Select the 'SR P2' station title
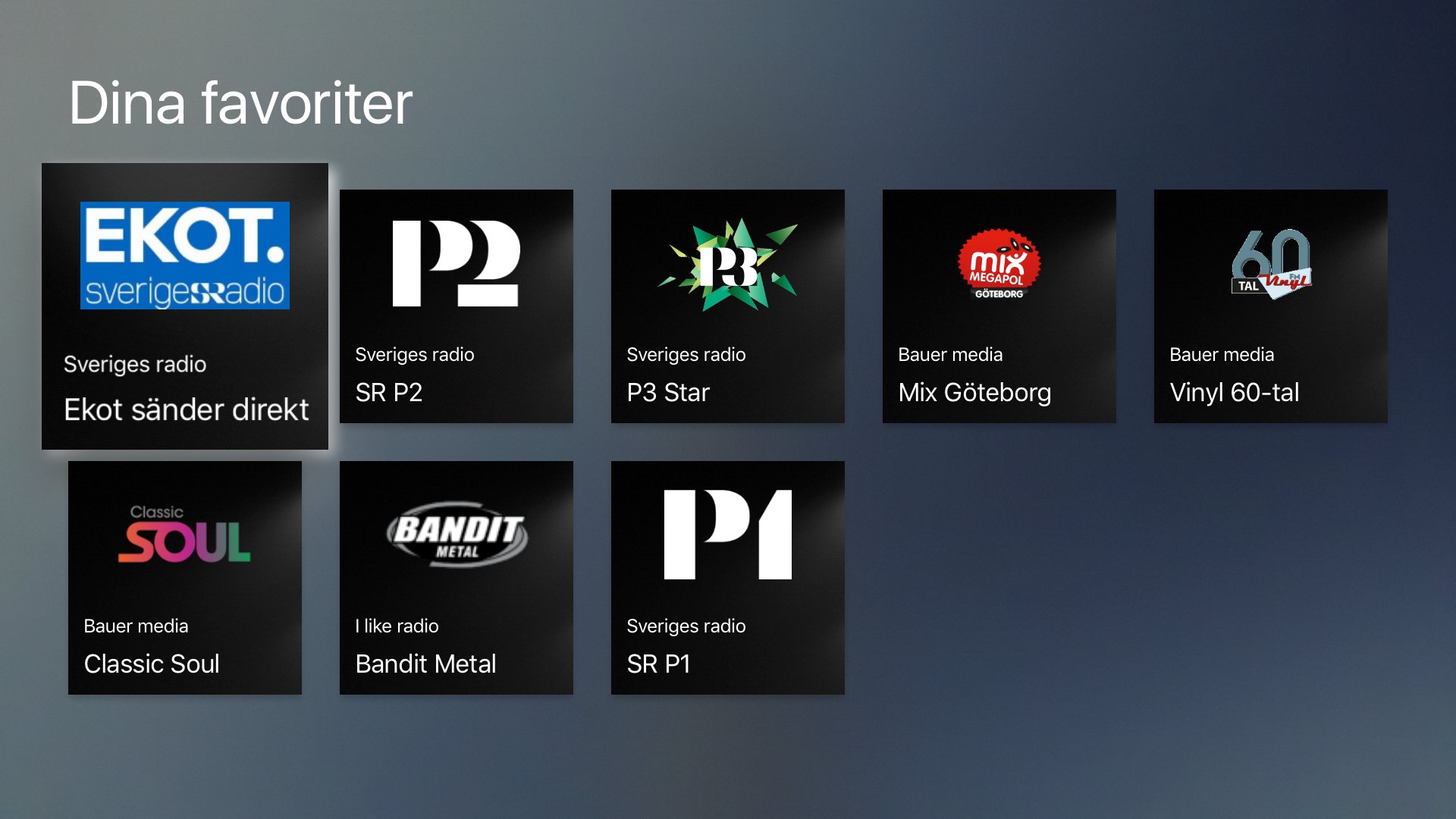Viewport: 1456px width, 819px height. (389, 392)
